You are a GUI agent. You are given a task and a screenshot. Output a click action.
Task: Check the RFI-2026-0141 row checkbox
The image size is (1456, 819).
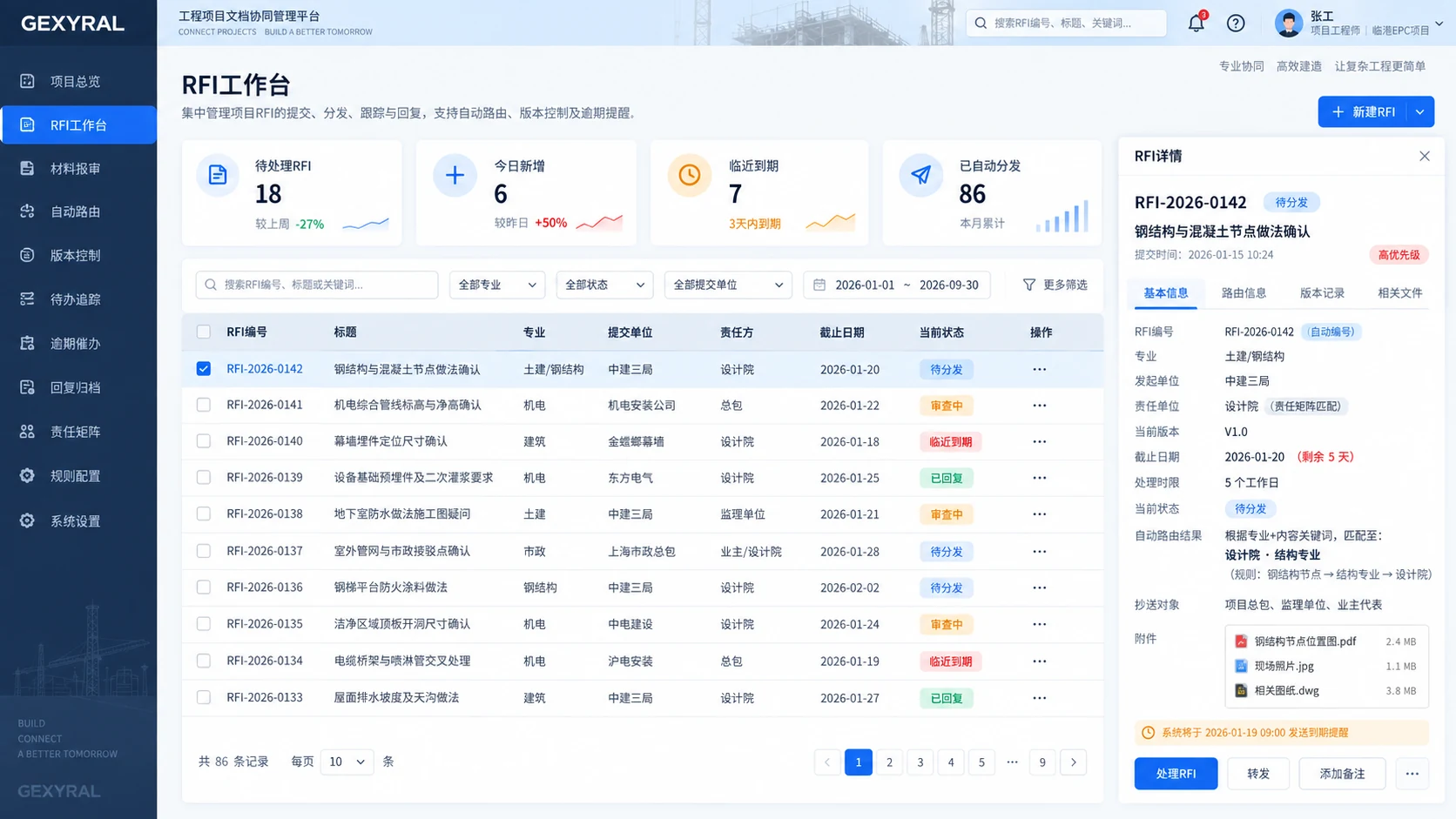point(204,406)
